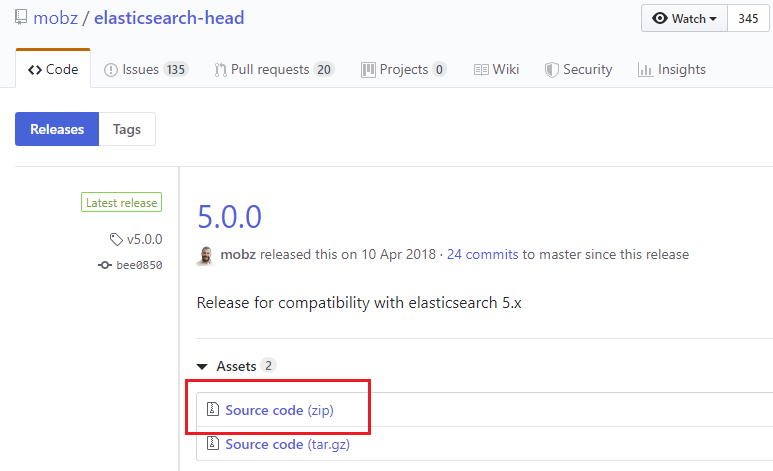Click the tag icon beside v5.0.0
Screen dimensions: 773x471
click(x=116, y=240)
